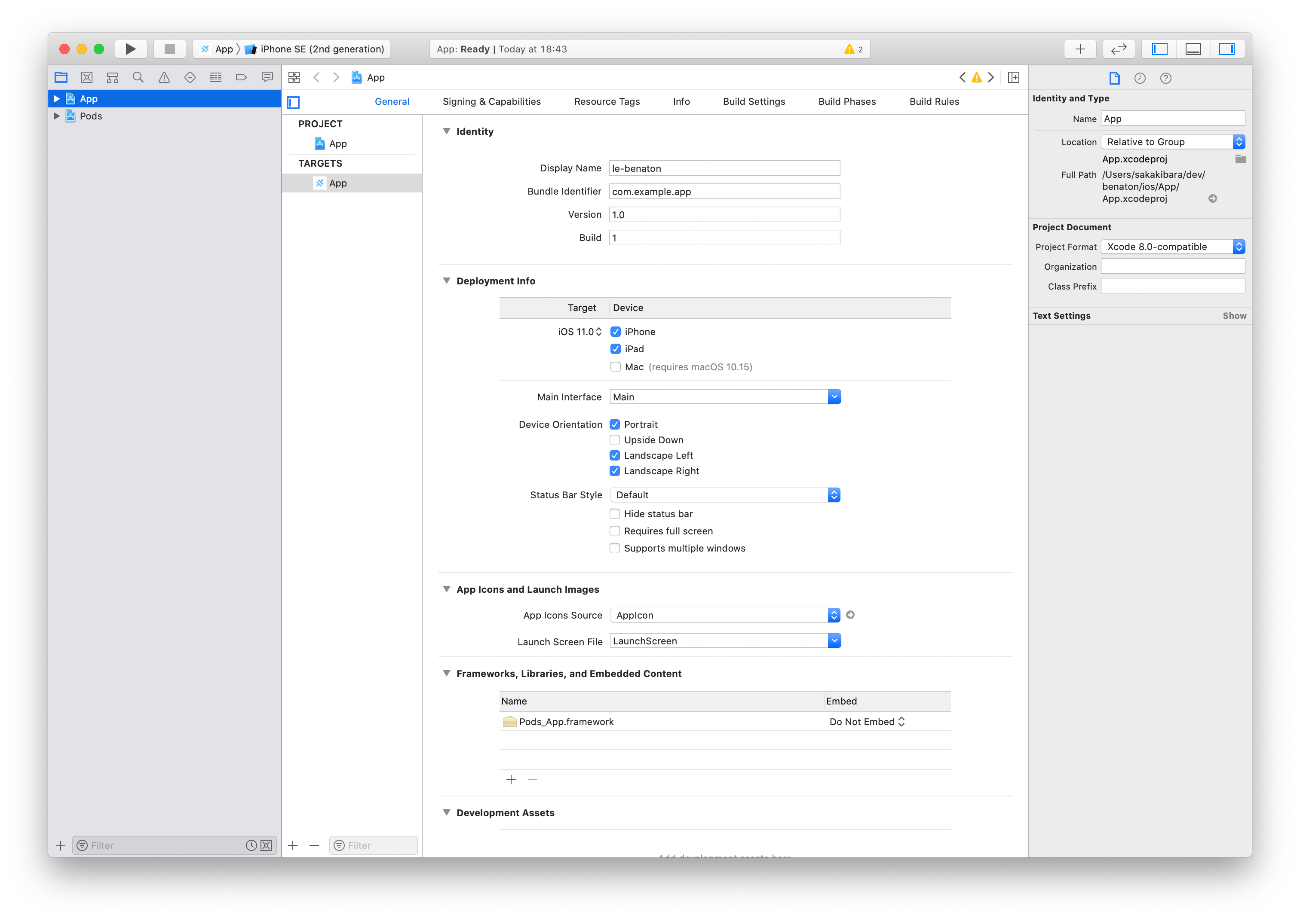This screenshot has width=1300, height=921.
Task: Open the Test navigator diamond icon
Action: (190, 77)
